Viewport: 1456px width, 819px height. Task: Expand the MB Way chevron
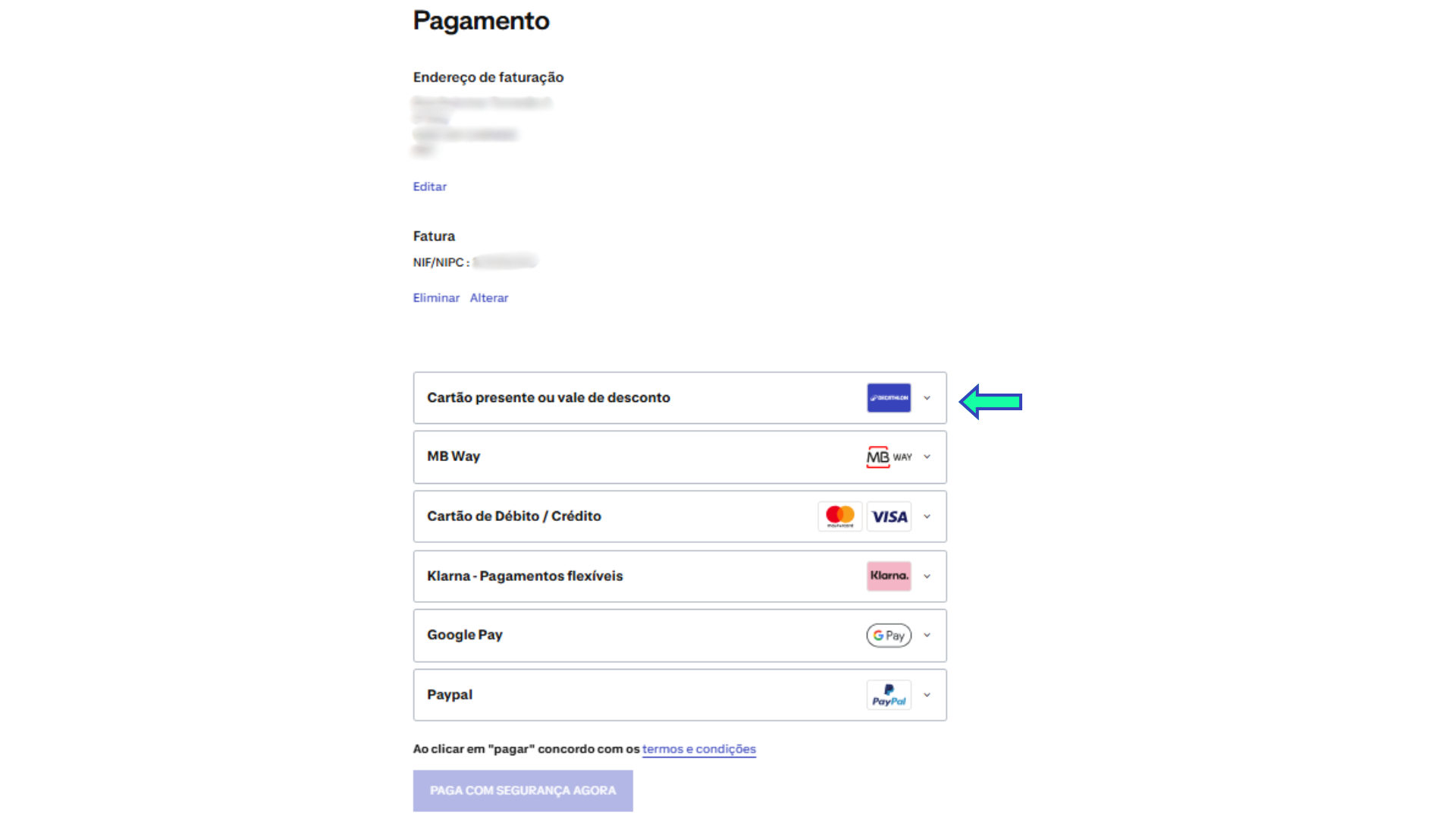(x=927, y=457)
